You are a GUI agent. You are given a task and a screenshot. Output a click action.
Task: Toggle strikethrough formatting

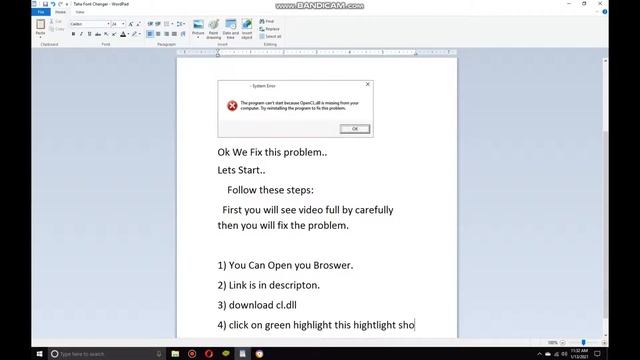(x=98, y=34)
